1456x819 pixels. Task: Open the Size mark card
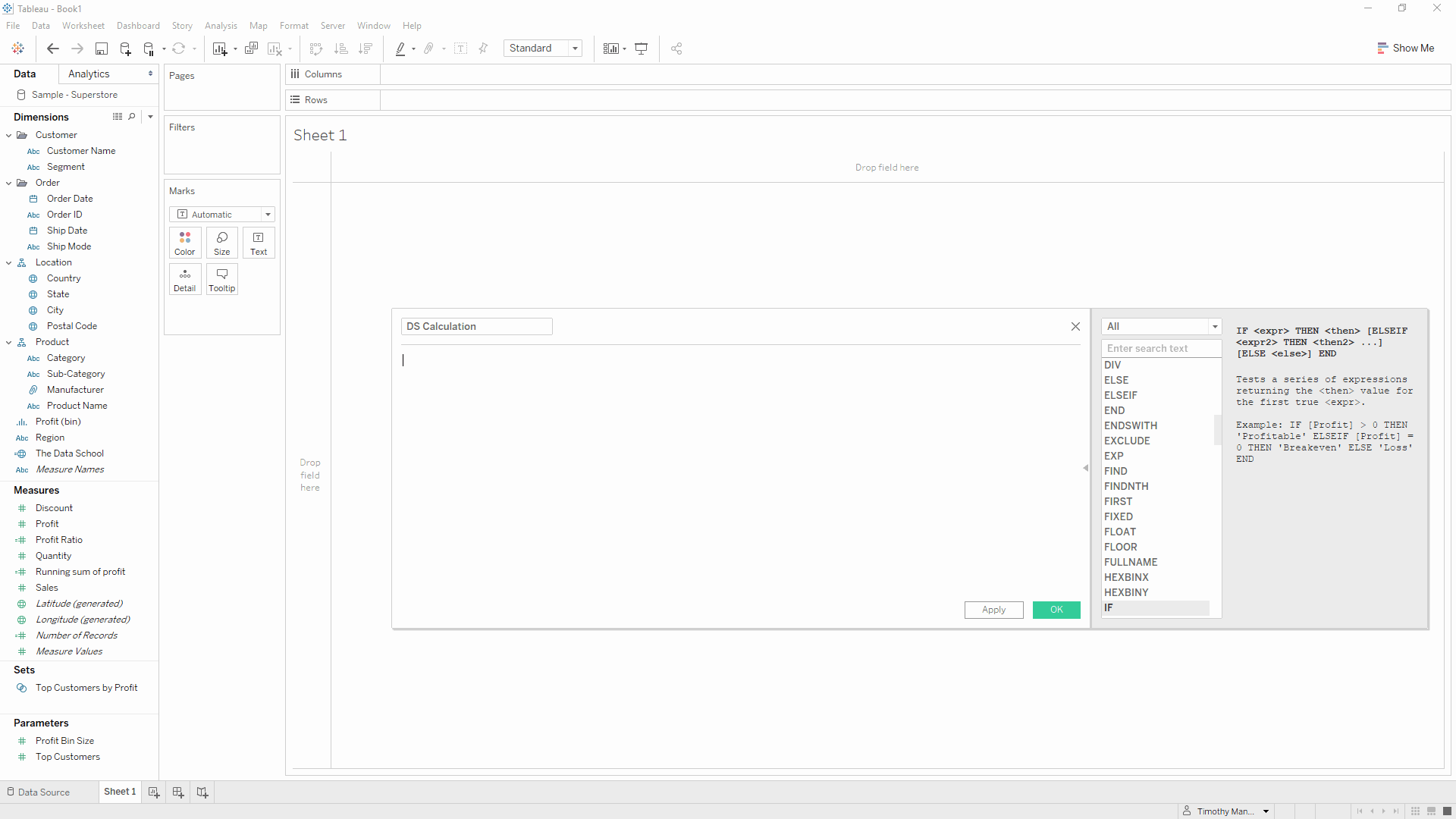222,243
